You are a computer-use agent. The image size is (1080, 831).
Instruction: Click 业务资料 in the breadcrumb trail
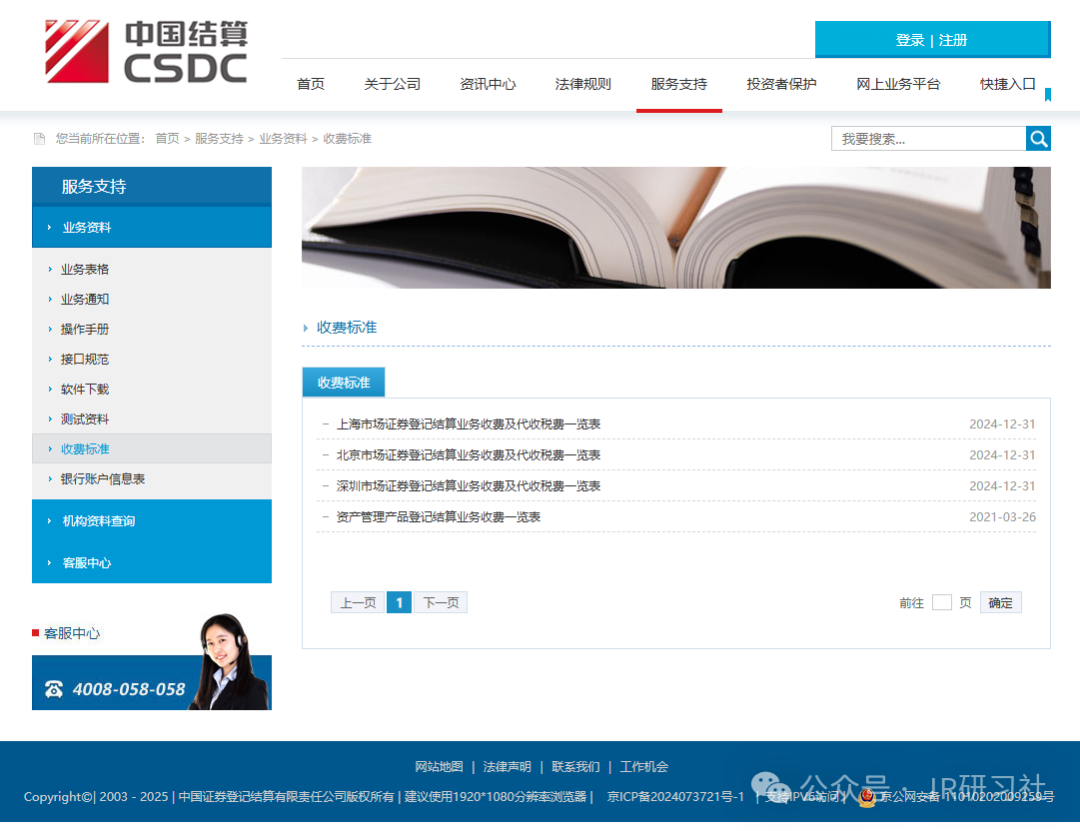[283, 138]
